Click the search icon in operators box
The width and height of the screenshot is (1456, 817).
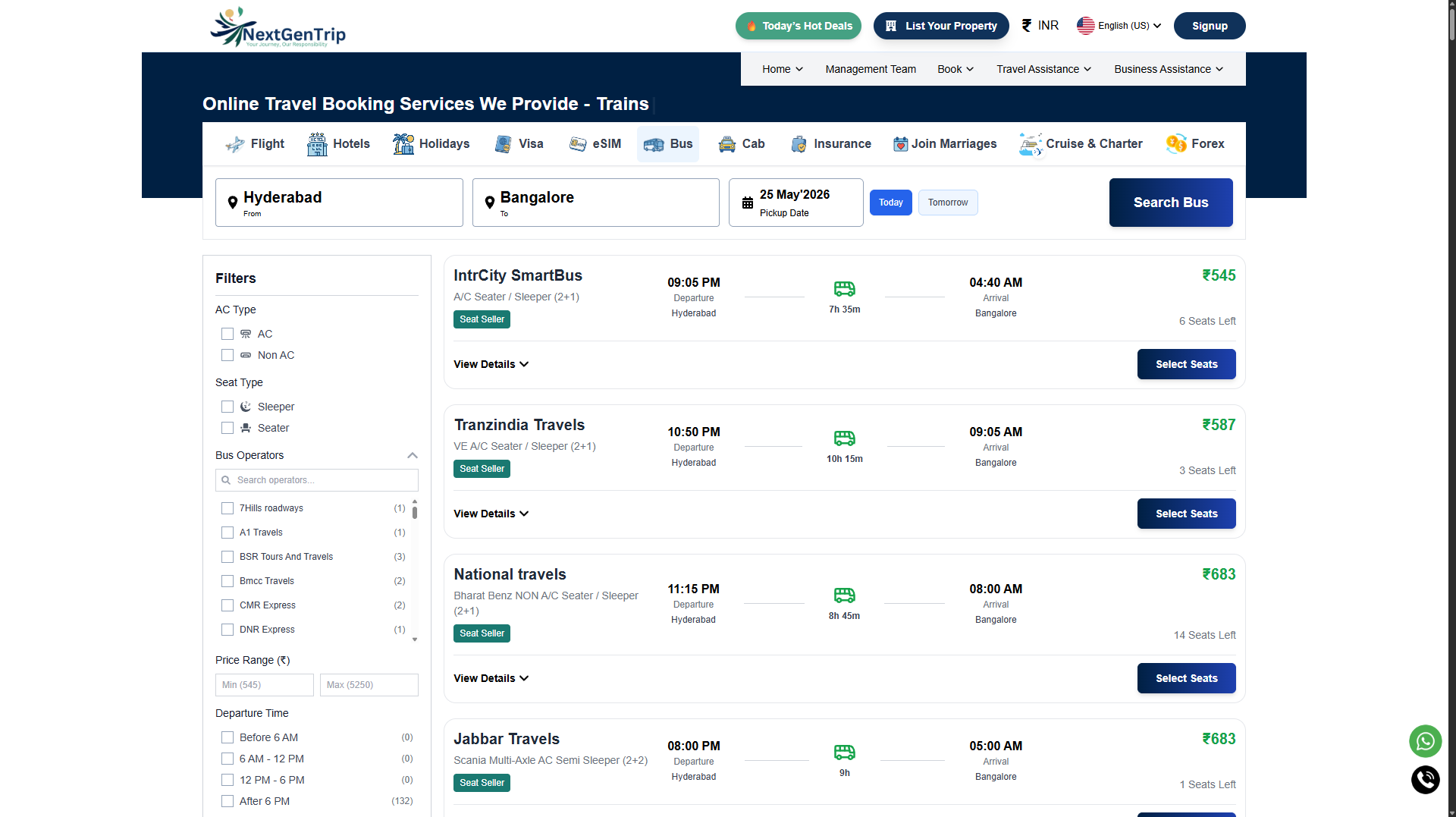tap(226, 480)
